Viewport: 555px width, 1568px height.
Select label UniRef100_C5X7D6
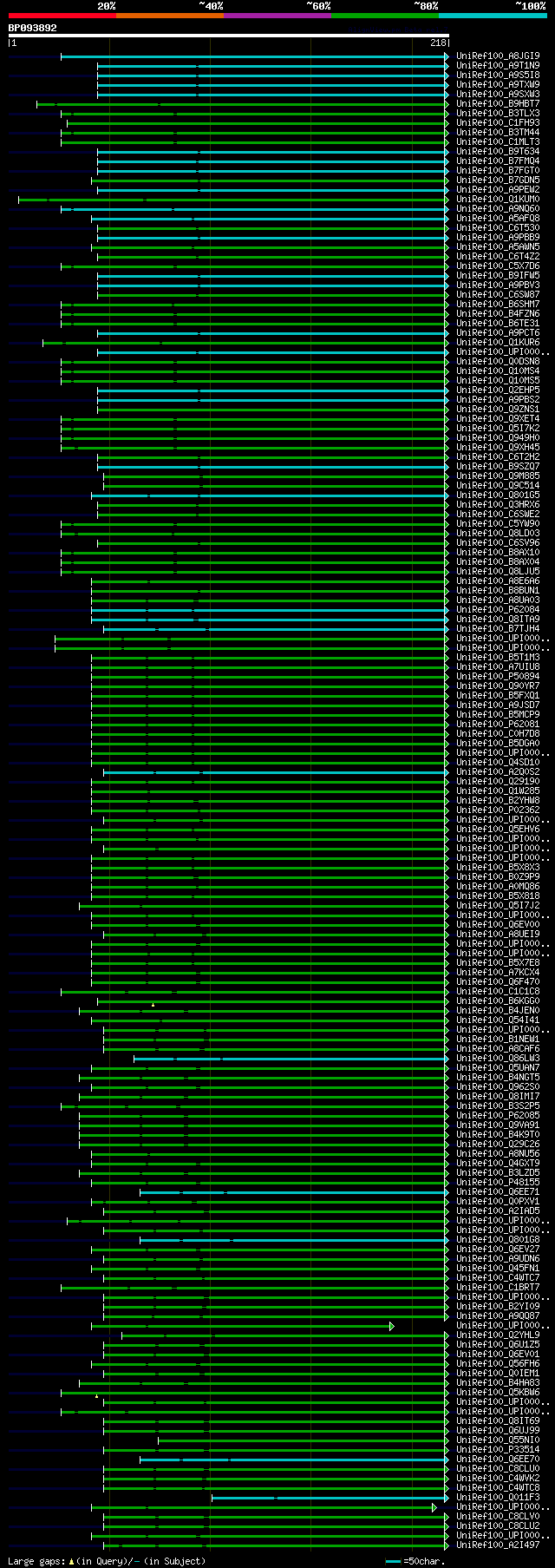[x=498, y=266]
